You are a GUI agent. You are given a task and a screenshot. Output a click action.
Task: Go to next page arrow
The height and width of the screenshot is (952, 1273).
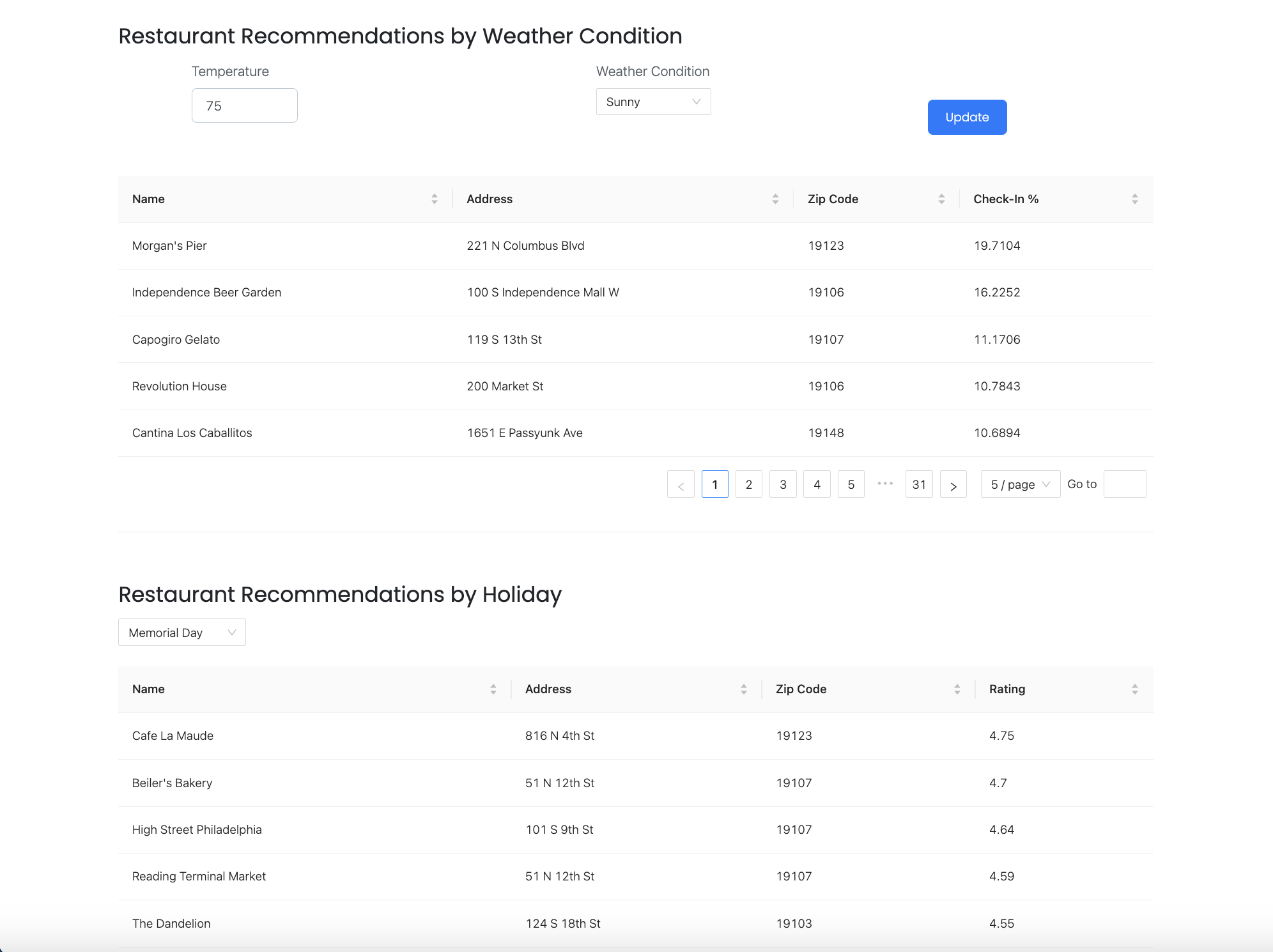point(953,485)
